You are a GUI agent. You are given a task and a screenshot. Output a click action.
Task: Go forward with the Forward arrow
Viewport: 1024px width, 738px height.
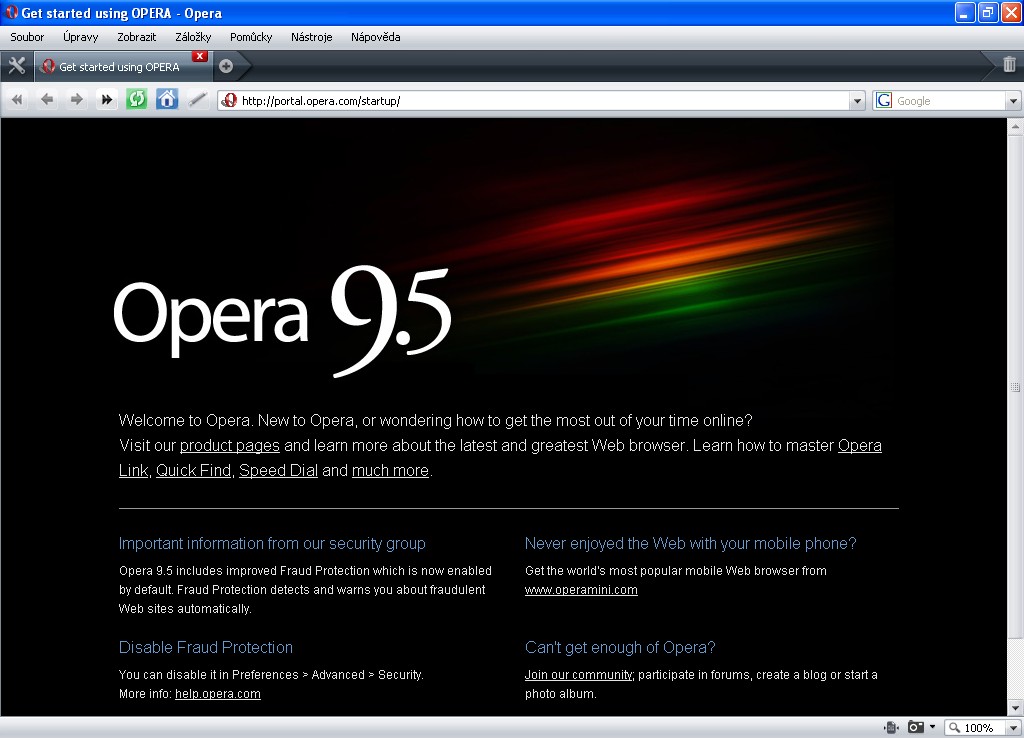76,100
